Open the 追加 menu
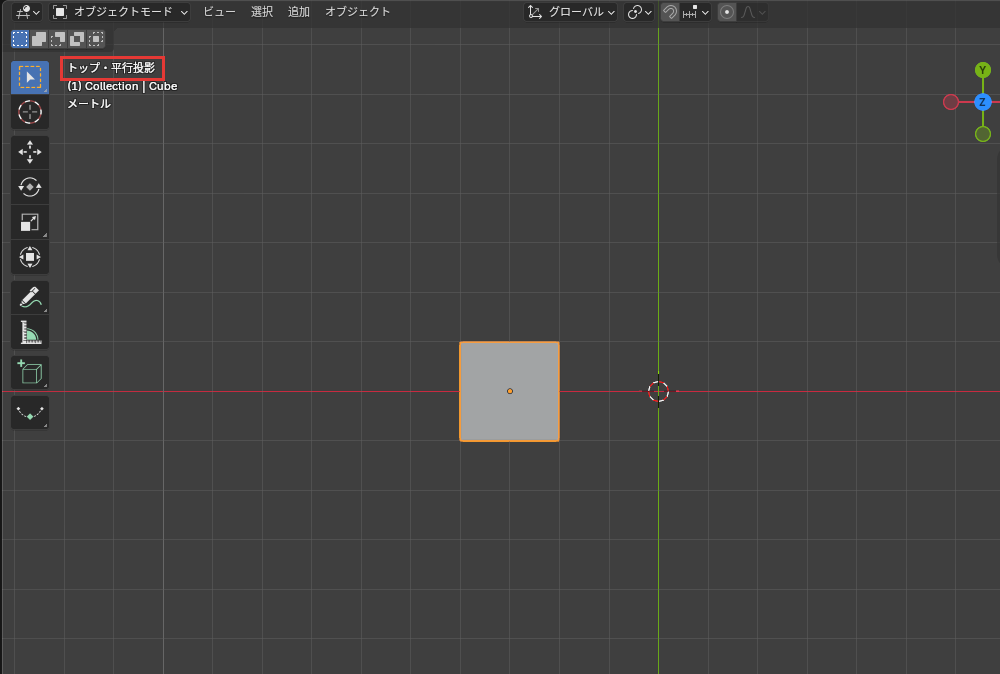Viewport: 1000px width, 674px height. pyautogui.click(x=298, y=12)
